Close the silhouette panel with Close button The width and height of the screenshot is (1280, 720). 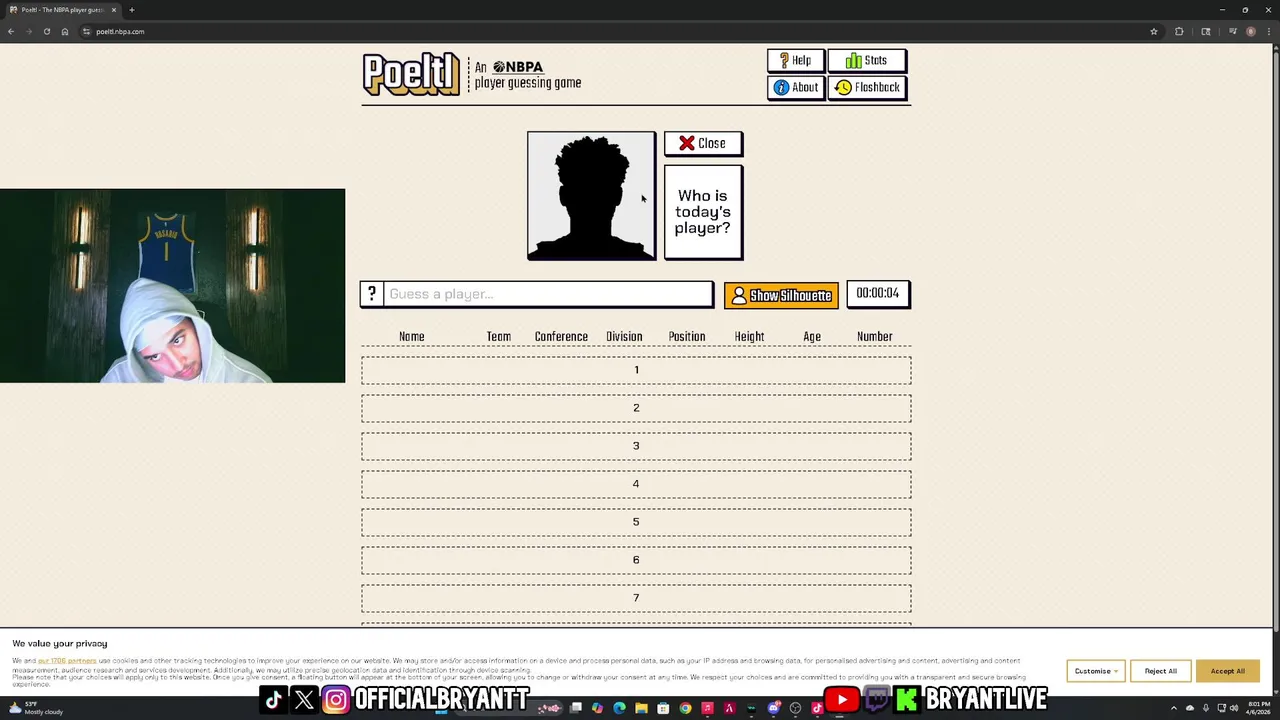point(703,144)
